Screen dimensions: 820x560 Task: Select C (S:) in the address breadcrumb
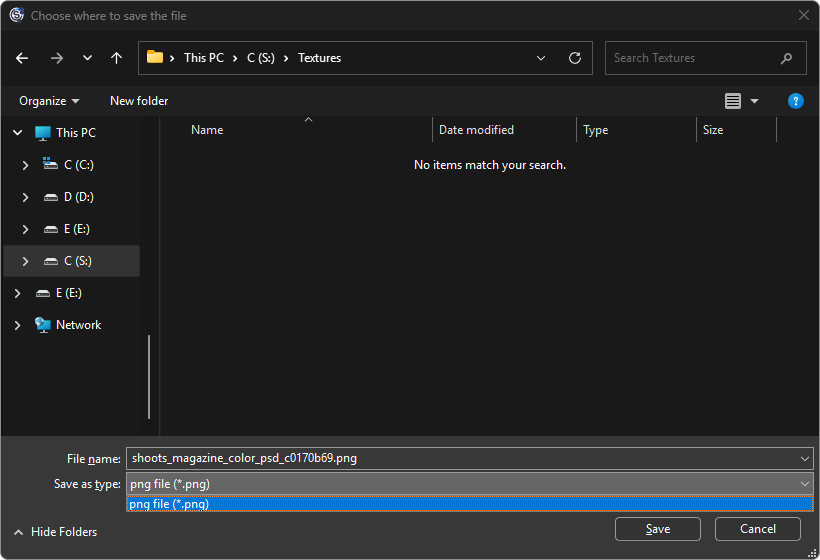[260, 58]
